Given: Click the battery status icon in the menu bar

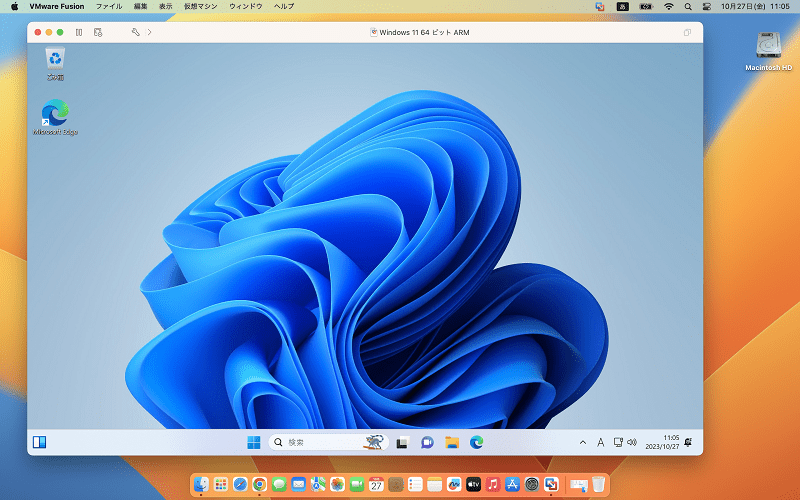Looking at the screenshot, I should (x=646, y=6).
